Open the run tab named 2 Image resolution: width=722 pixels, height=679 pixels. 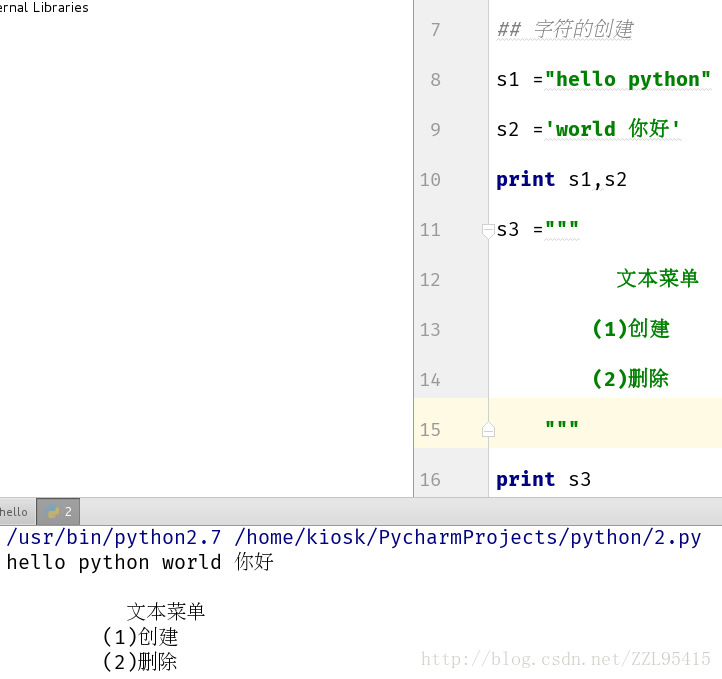(58, 511)
